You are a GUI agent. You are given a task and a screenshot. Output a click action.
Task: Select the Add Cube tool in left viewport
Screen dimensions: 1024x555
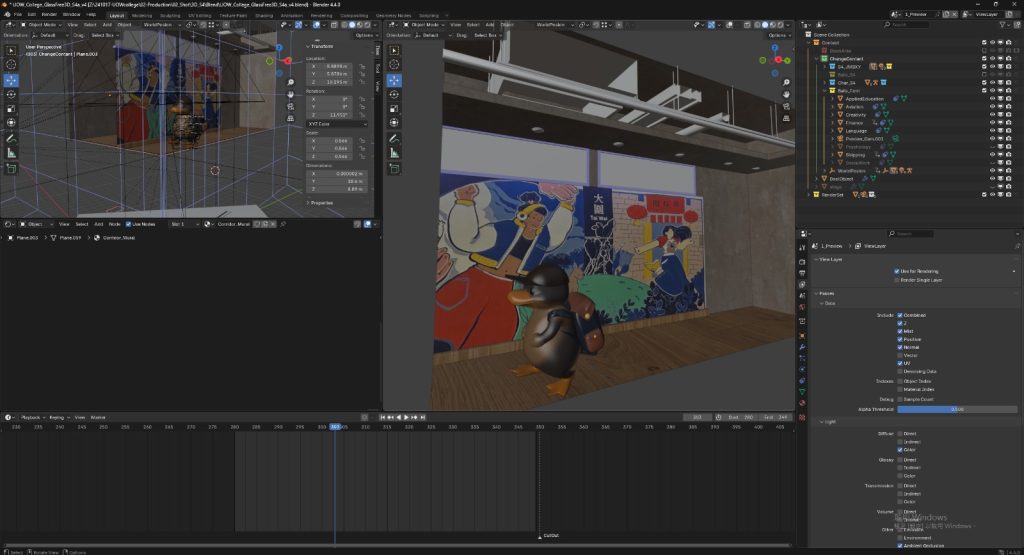pos(11,168)
